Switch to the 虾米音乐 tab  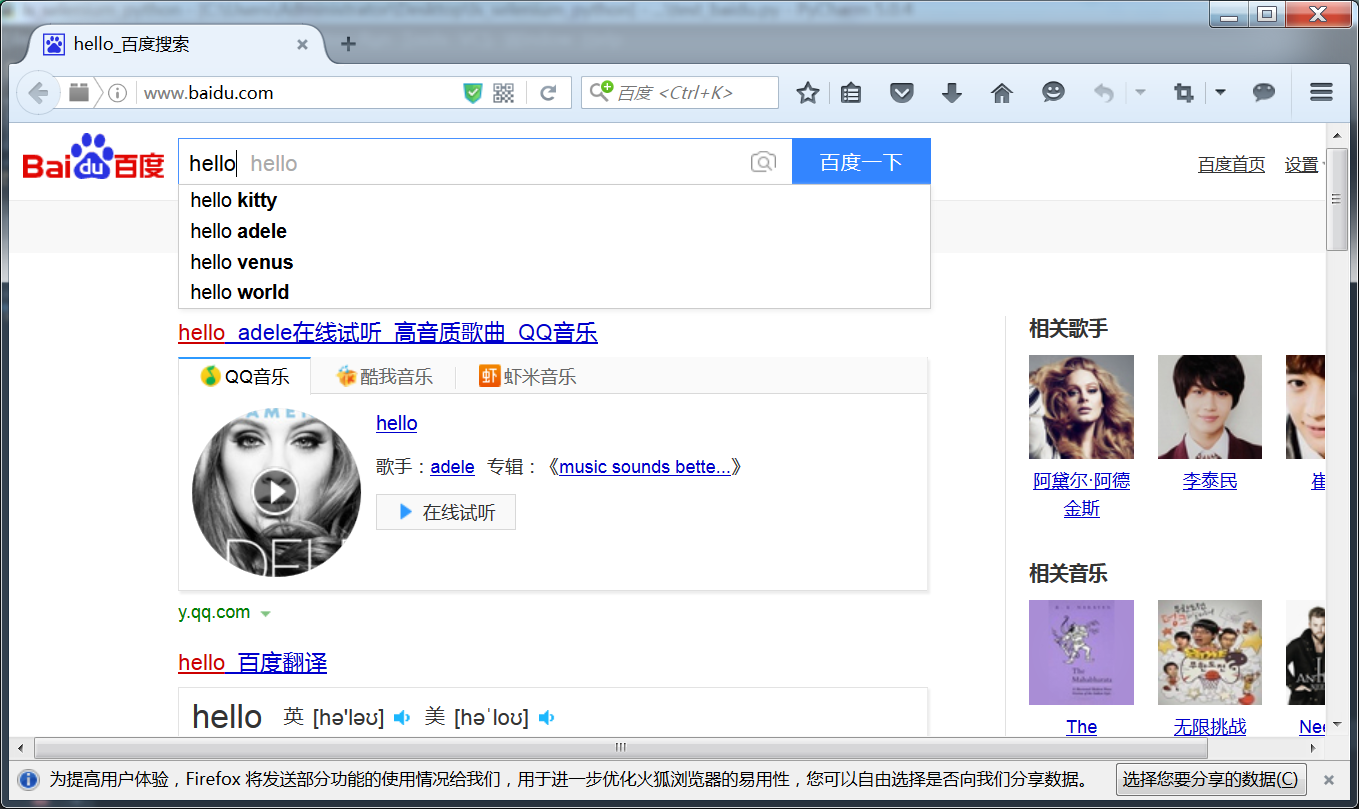528,377
